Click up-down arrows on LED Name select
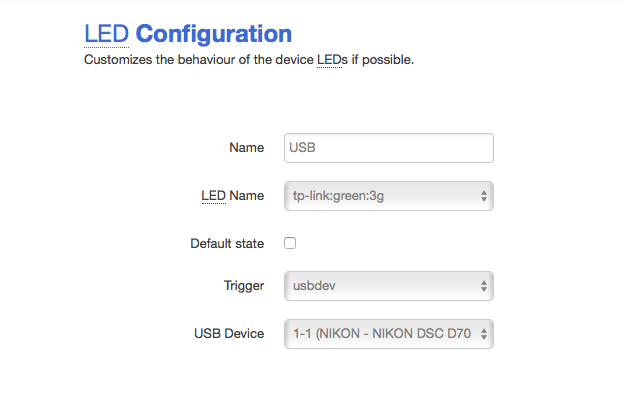This screenshot has height=414, width=624. (x=484, y=196)
